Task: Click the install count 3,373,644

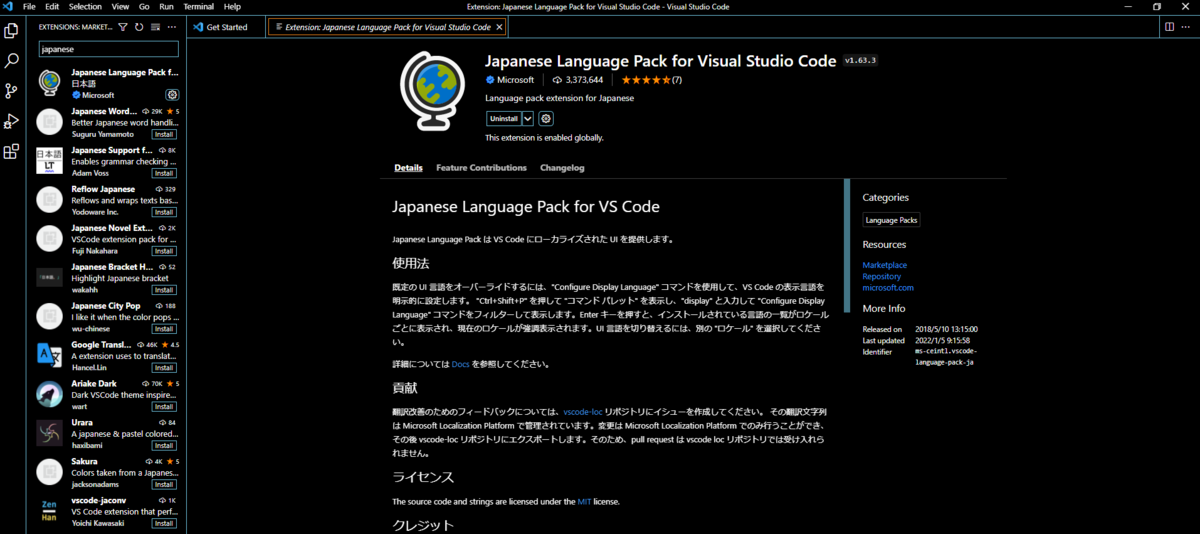Action: point(577,80)
